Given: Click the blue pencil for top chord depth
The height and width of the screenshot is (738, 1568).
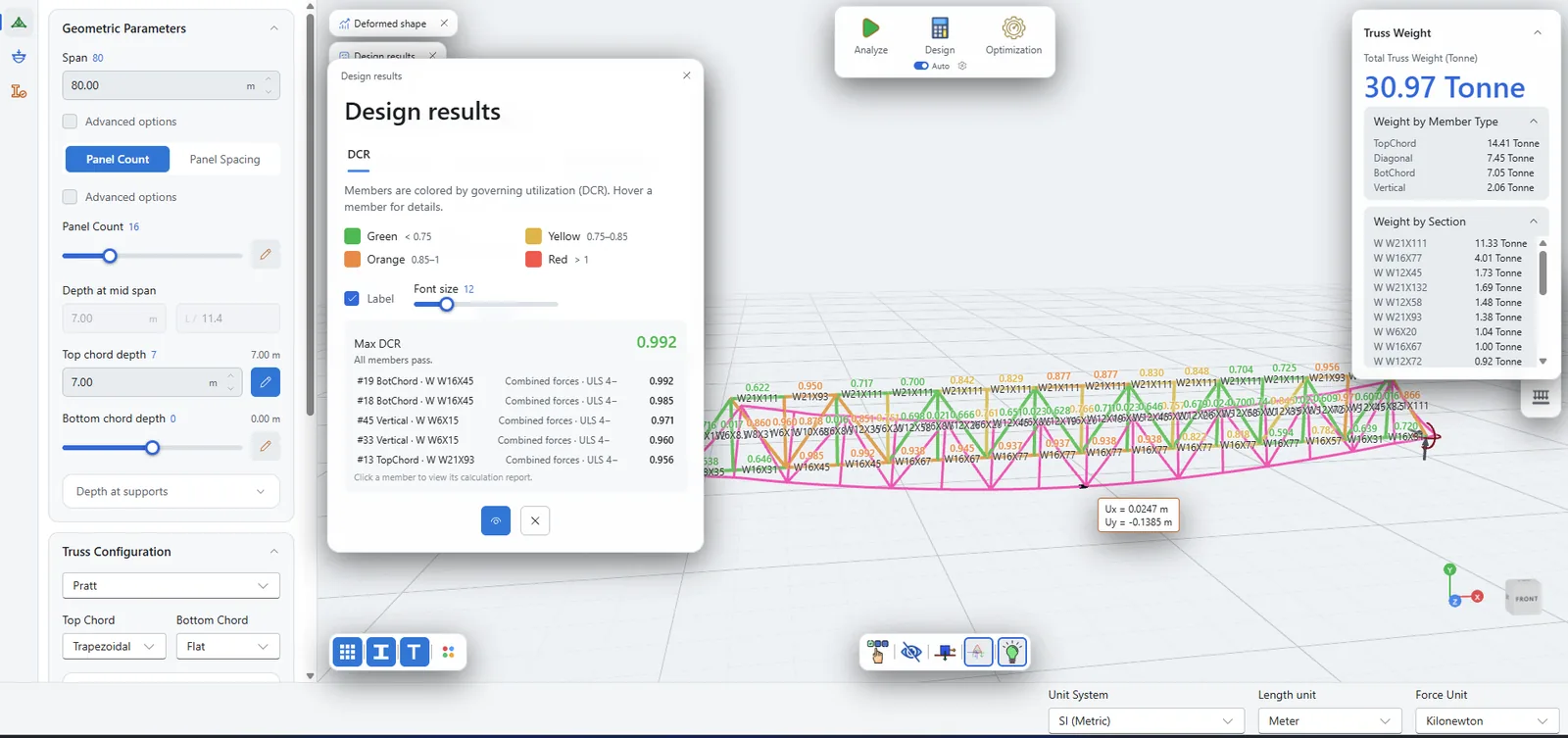Looking at the screenshot, I should [x=266, y=382].
